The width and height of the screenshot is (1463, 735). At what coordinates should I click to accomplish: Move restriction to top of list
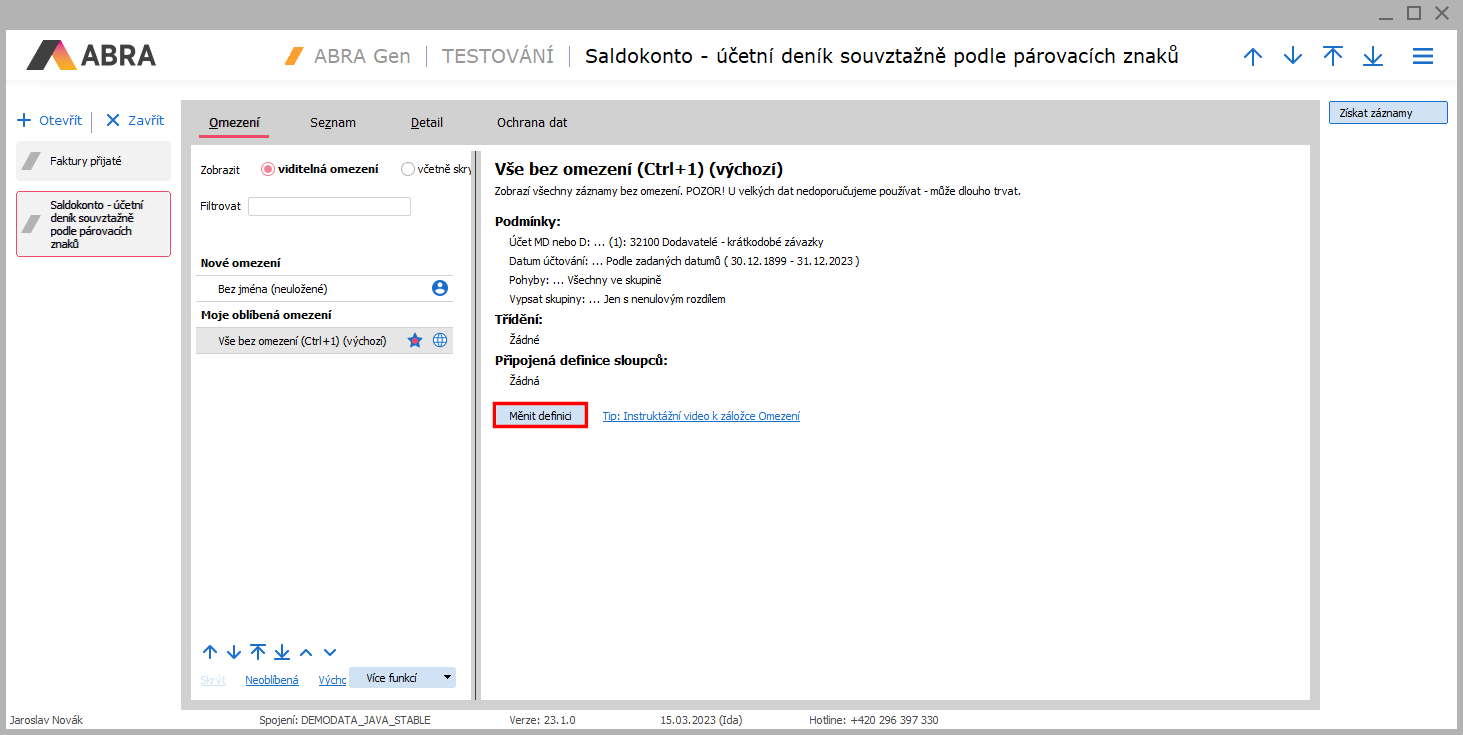coord(258,652)
